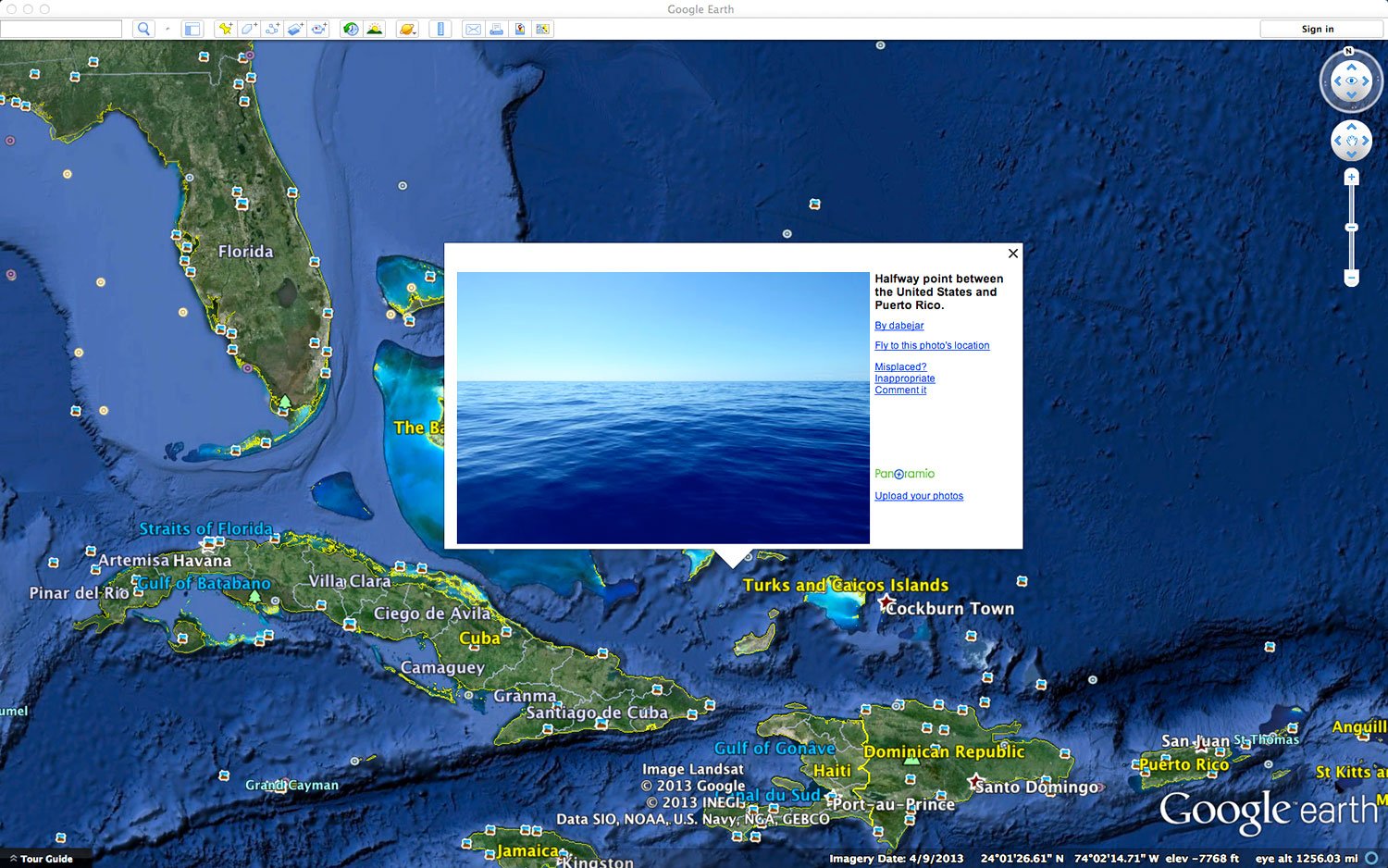Screen dimensions: 1388x868
Task: Click Look up arrow on compass
Action: (1352, 67)
